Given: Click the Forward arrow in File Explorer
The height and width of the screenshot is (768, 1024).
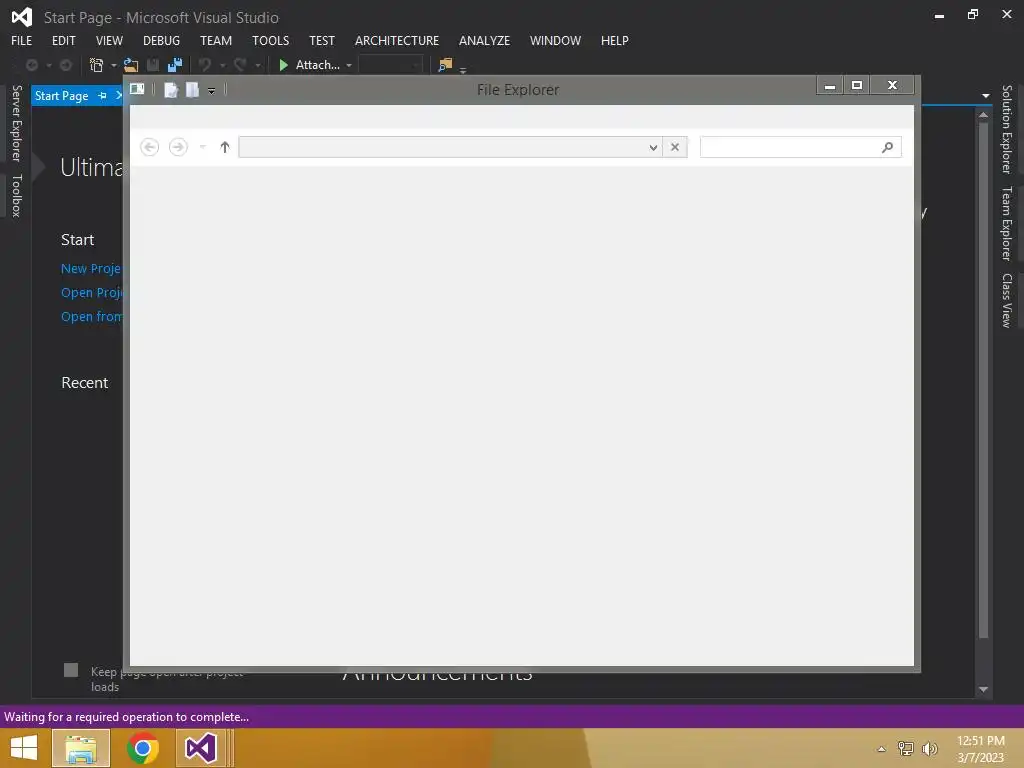Looking at the screenshot, I should [178, 147].
